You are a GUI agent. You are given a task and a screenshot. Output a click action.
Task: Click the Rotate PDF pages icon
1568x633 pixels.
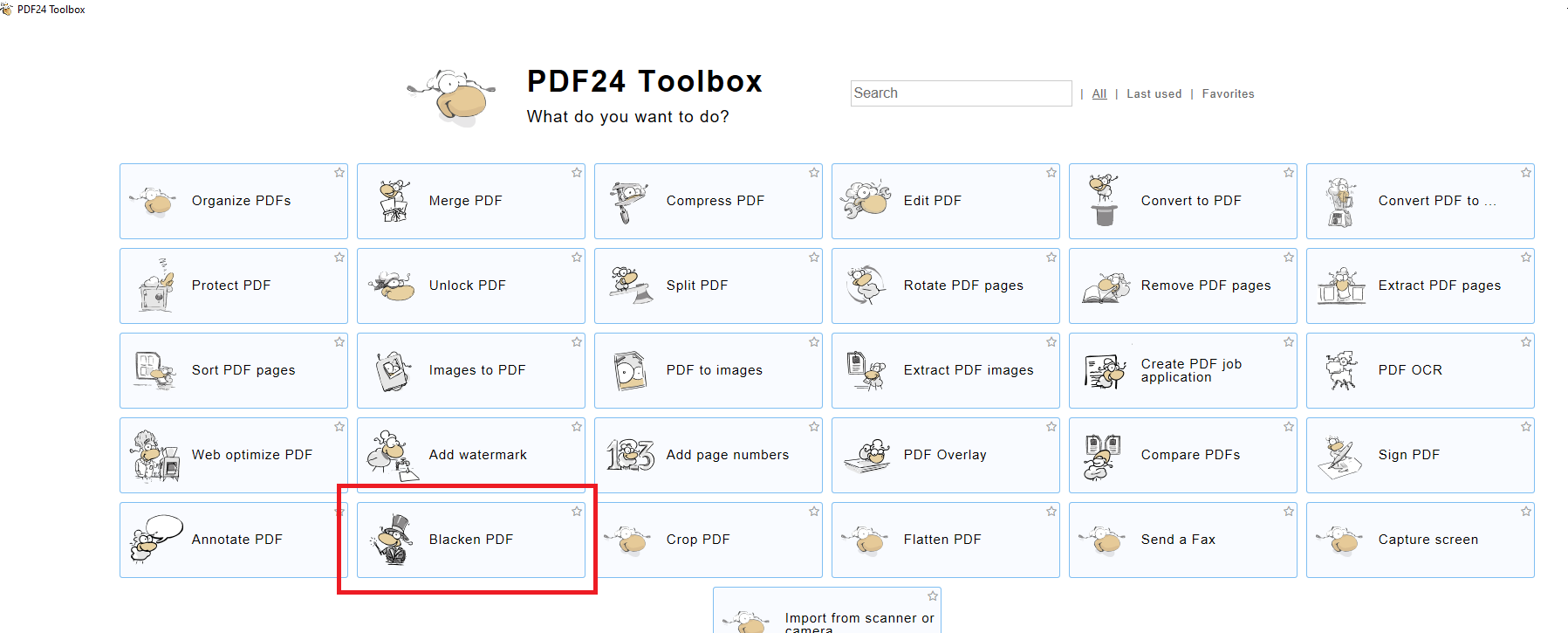pos(866,286)
